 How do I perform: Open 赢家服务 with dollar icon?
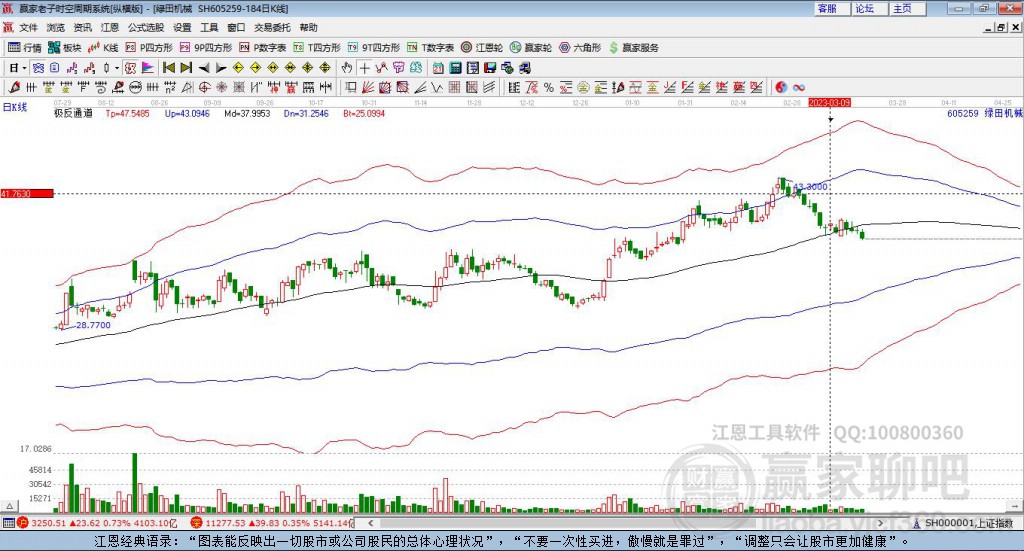click(x=633, y=48)
